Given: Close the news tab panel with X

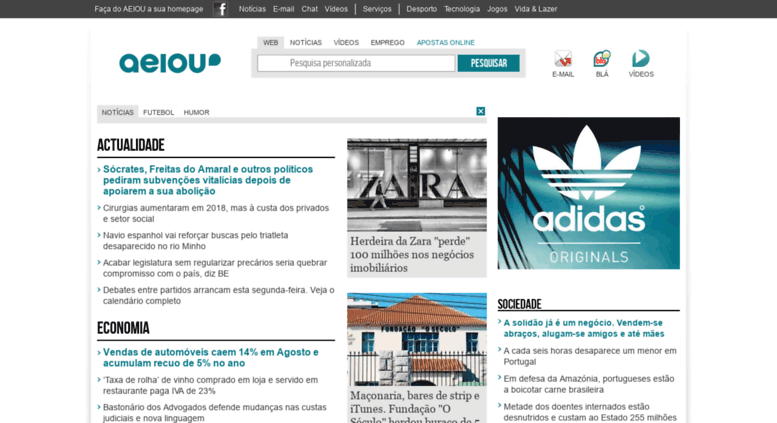Looking at the screenshot, I should [x=481, y=111].
